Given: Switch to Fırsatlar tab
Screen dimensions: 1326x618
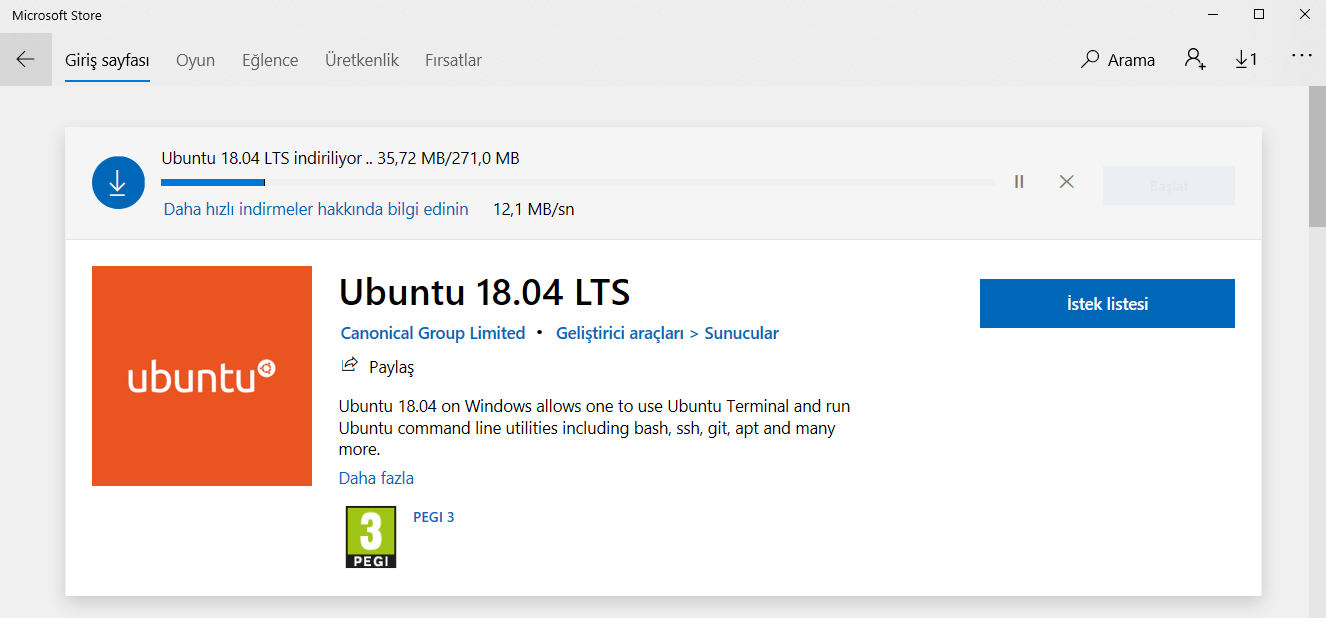Looking at the screenshot, I should pos(453,60).
